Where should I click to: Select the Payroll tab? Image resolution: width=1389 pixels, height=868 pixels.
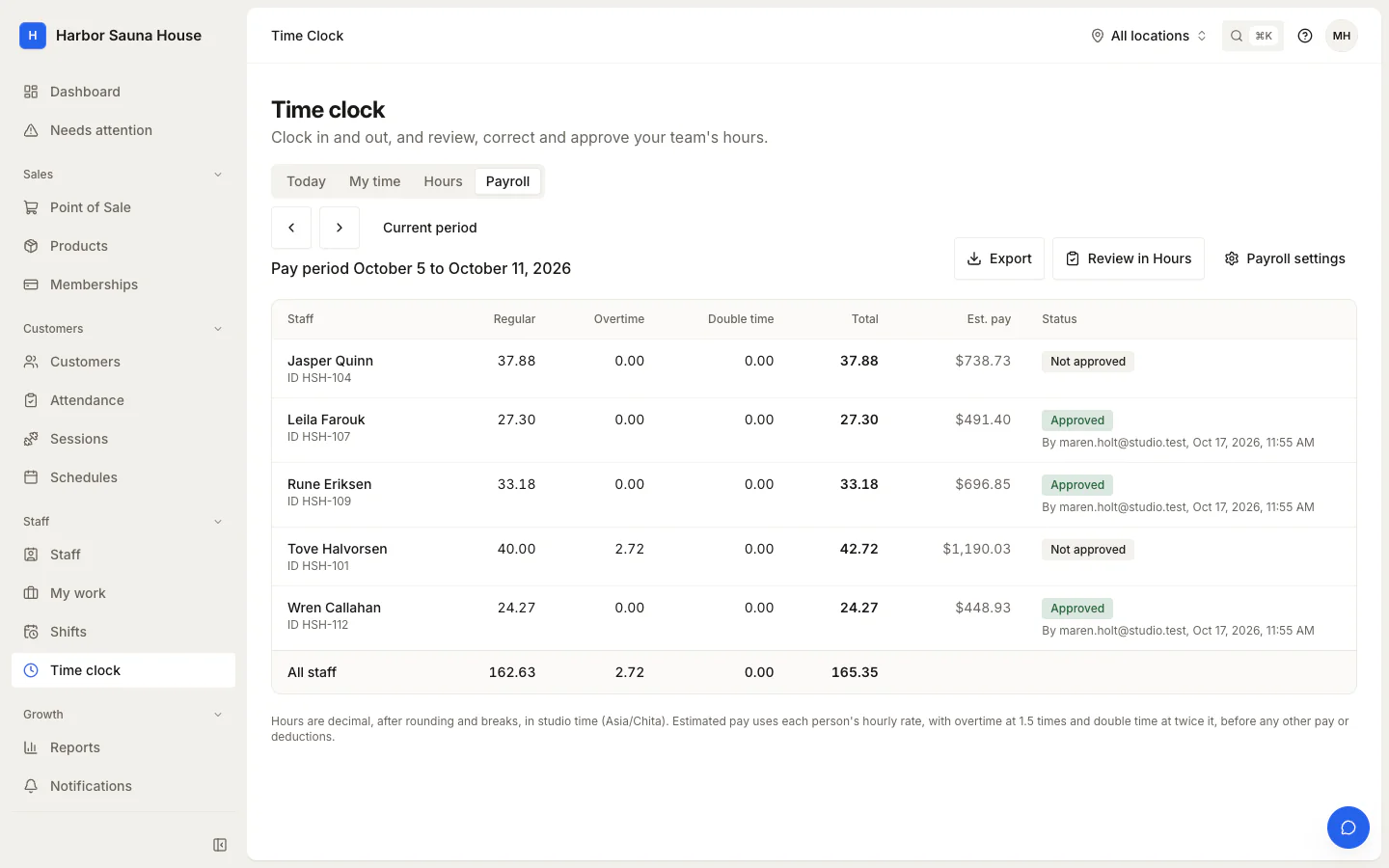click(x=507, y=181)
